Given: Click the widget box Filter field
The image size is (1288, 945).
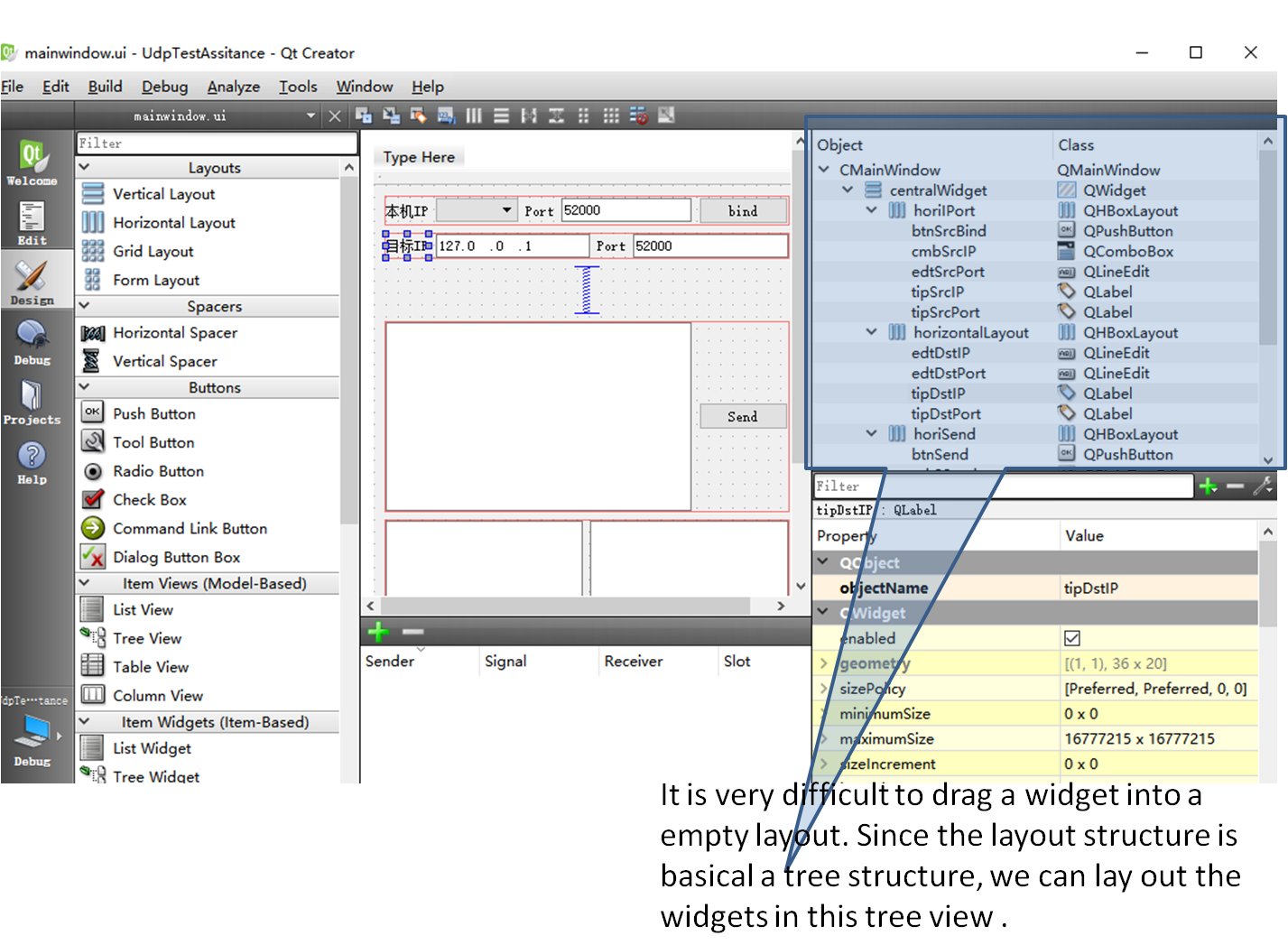Looking at the screenshot, I should click(x=217, y=144).
